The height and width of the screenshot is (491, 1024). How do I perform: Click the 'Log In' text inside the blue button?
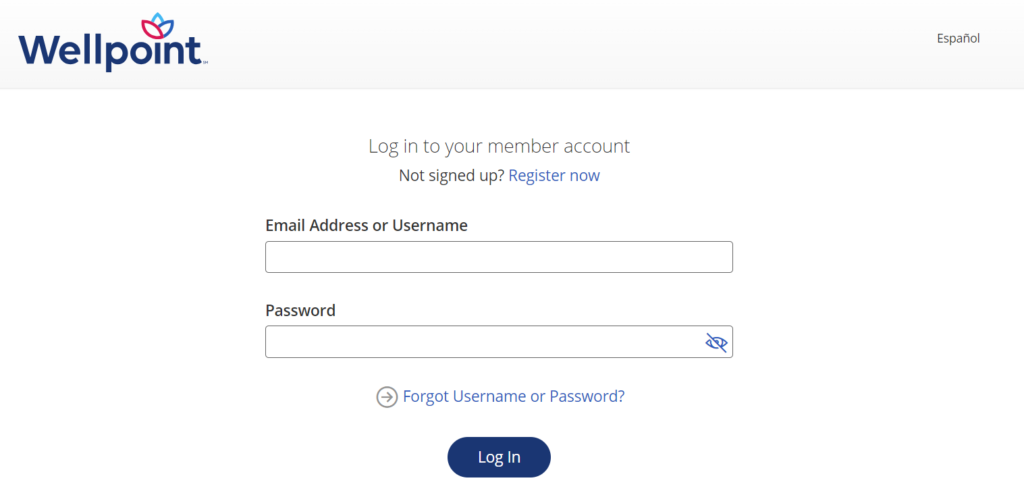(499, 457)
